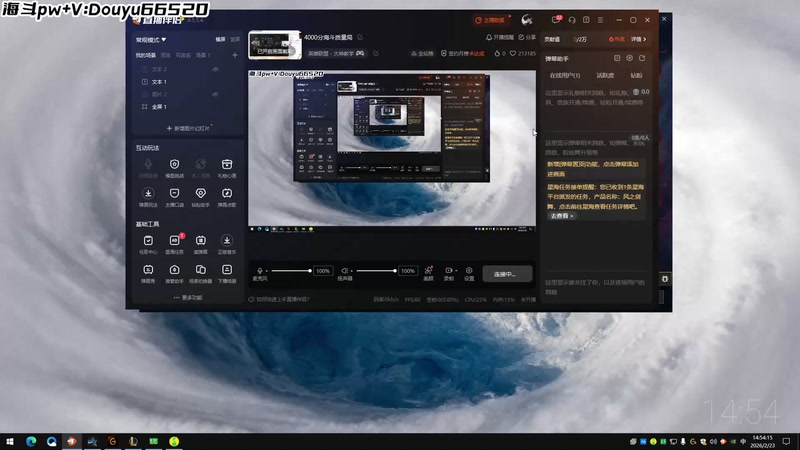The image size is (800, 450).
Task: Switch to the 在线用户(1) tab
Action: (564, 76)
